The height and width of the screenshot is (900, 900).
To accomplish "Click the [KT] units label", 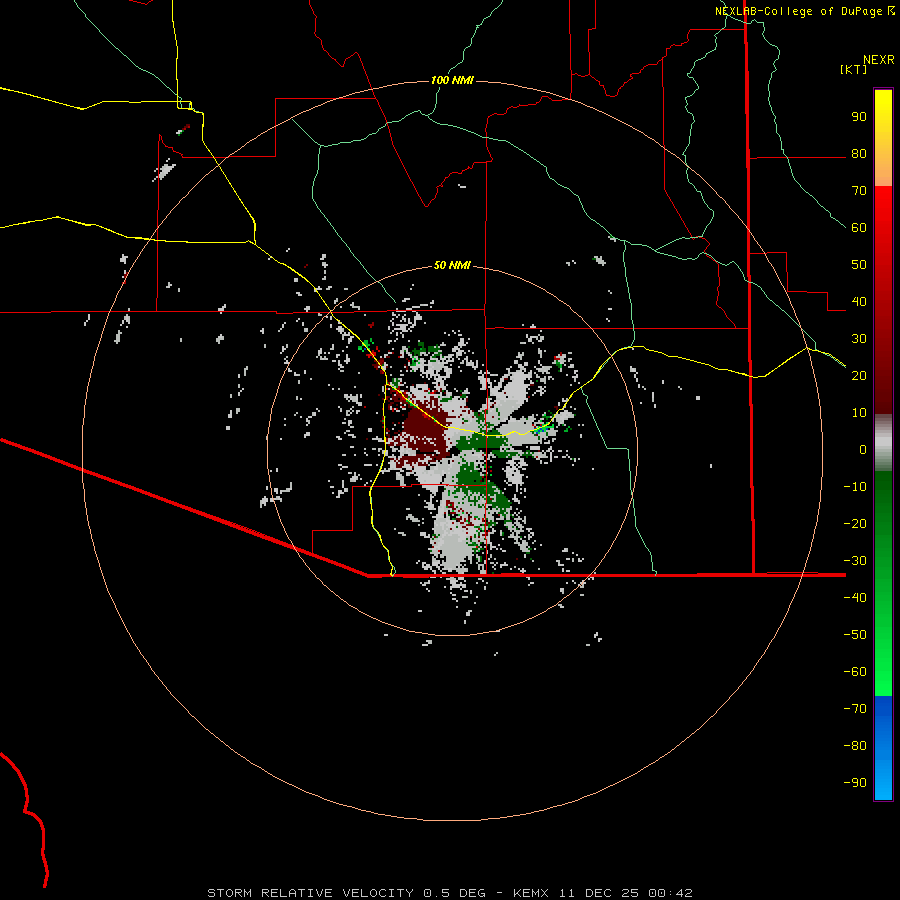I will click(854, 69).
